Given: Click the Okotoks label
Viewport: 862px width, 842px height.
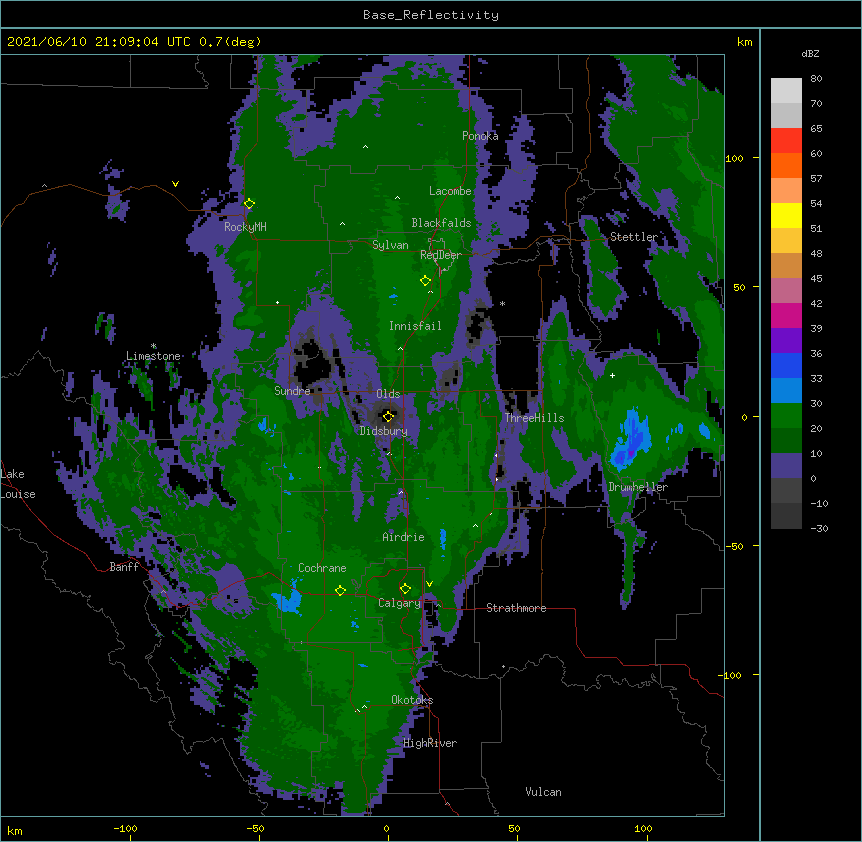Looking at the screenshot, I should 412,700.
